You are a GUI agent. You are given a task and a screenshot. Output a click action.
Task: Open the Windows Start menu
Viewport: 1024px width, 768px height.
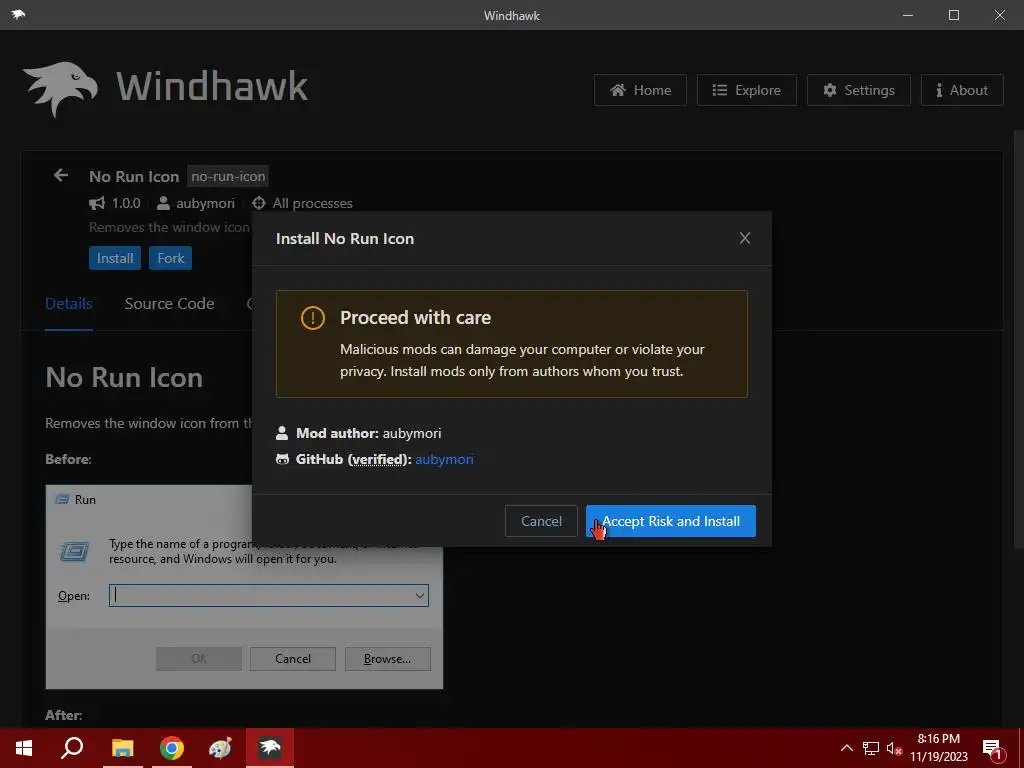click(x=24, y=748)
